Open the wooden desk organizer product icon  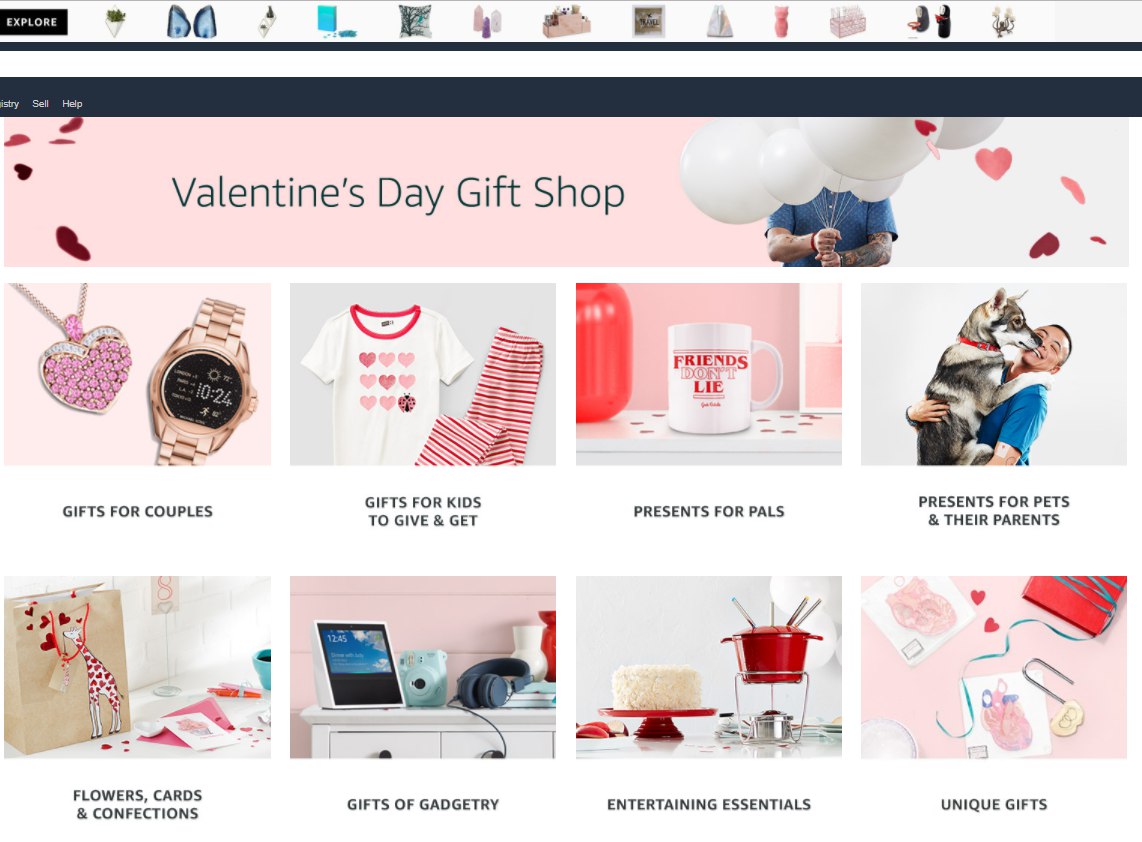566,22
